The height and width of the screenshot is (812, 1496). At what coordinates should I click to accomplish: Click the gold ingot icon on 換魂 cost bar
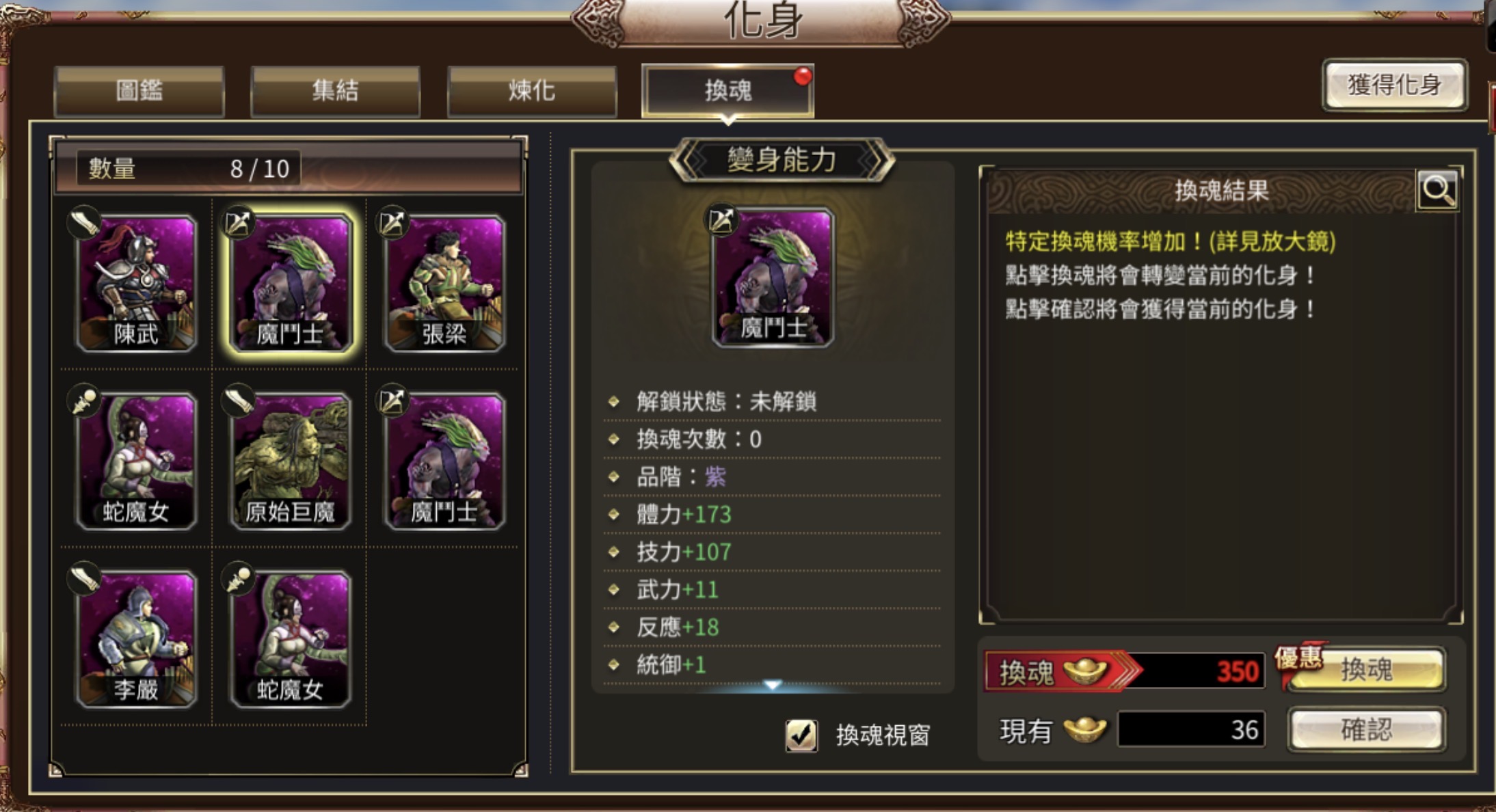[x=1084, y=671]
